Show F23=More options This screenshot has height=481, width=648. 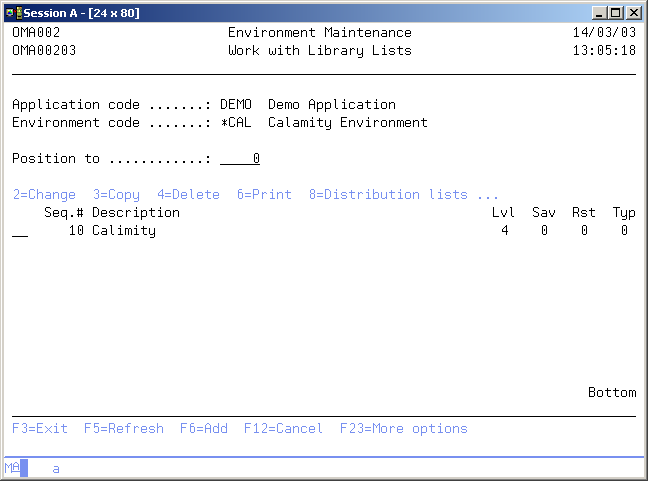(403, 428)
